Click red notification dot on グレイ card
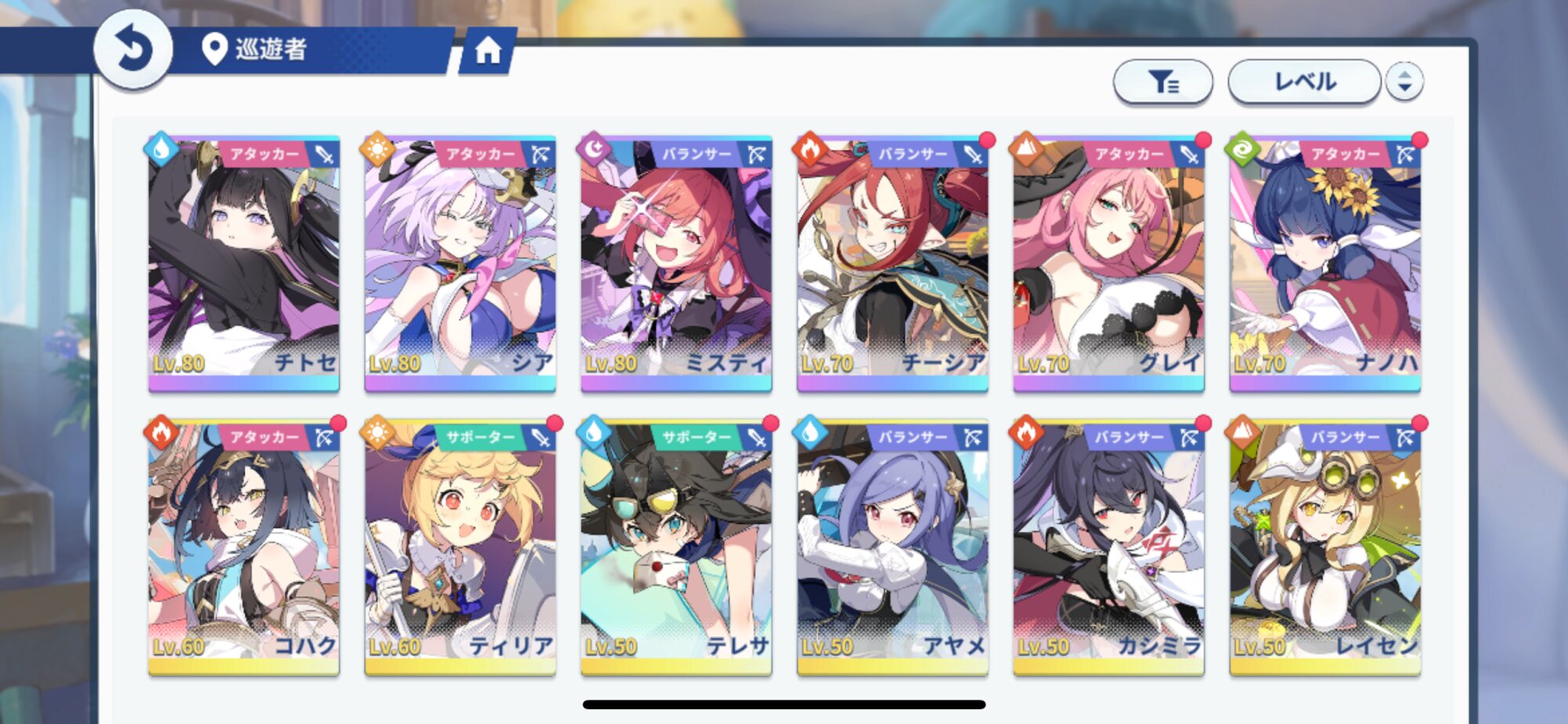Viewport: 1568px width, 724px height. pyautogui.click(x=1203, y=140)
